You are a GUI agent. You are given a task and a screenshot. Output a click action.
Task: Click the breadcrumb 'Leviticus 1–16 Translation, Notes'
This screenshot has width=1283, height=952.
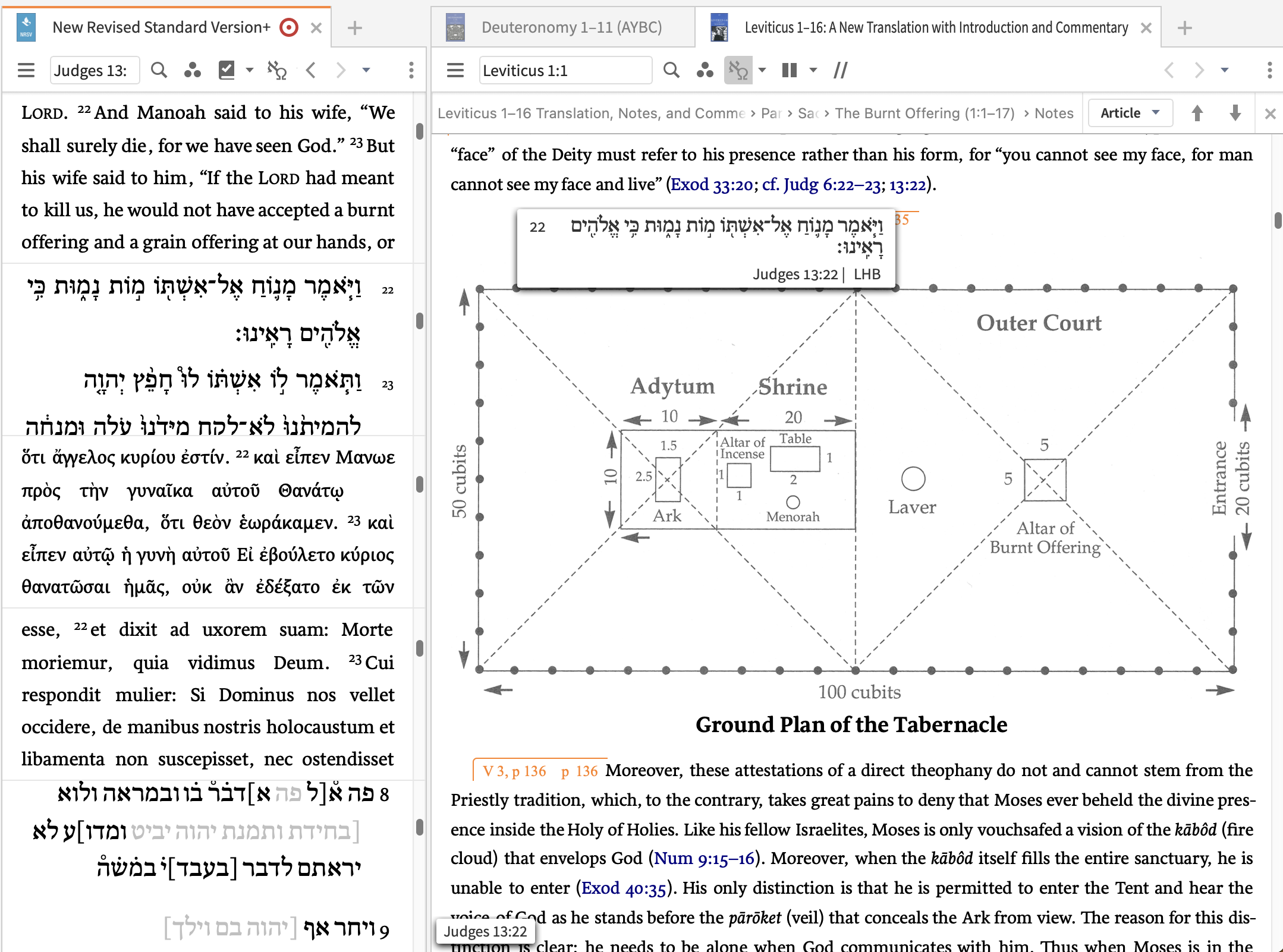pos(591,113)
